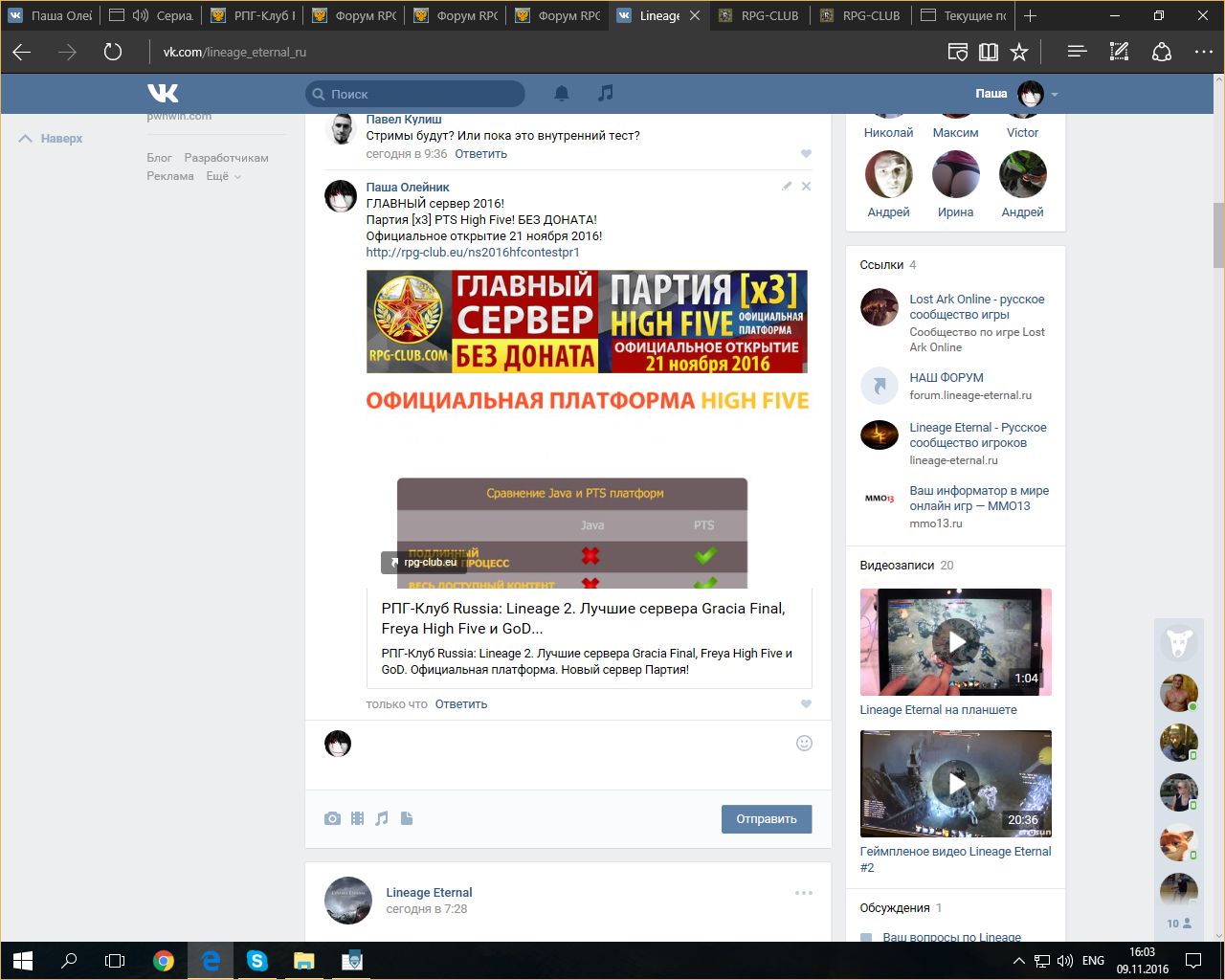This screenshot has height=980, width=1225.
Task: Play the Lineage Eternal на планшете video
Action: pos(956,641)
